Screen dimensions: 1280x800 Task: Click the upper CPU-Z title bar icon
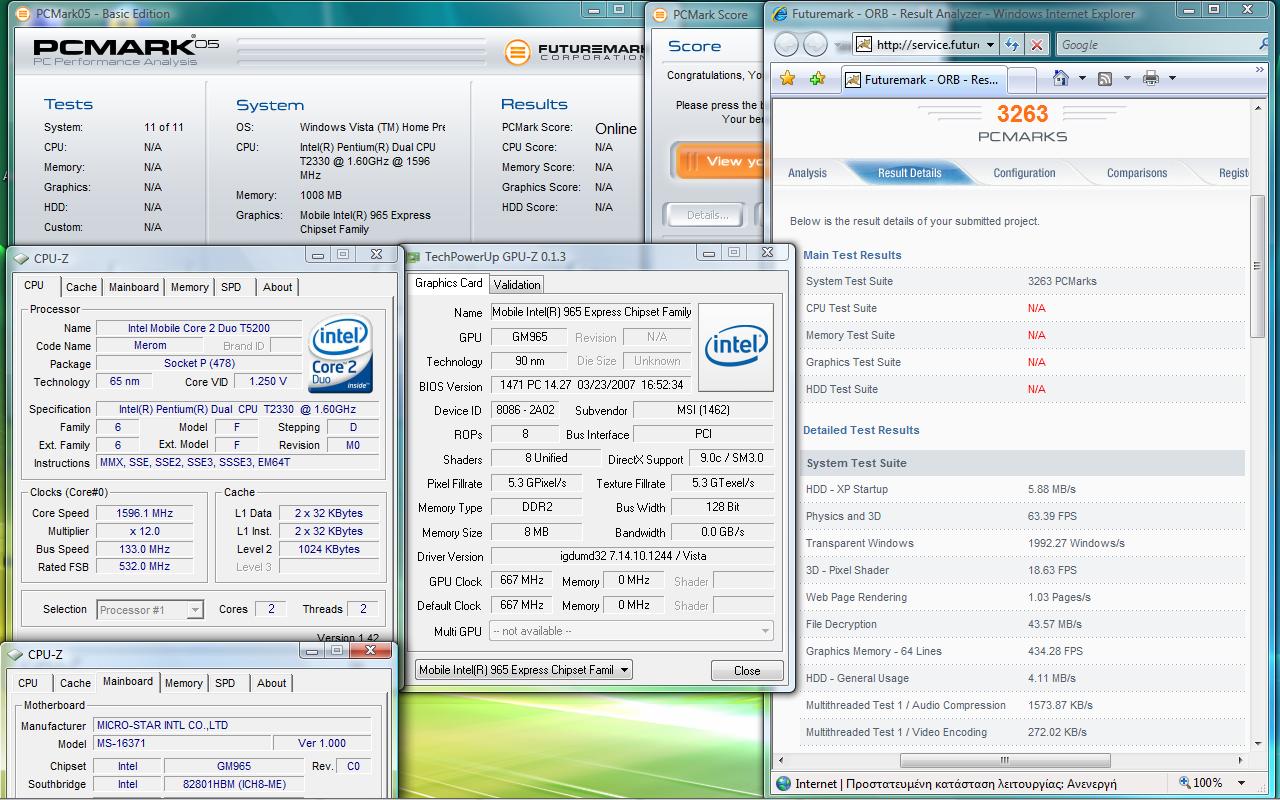[x=21, y=258]
